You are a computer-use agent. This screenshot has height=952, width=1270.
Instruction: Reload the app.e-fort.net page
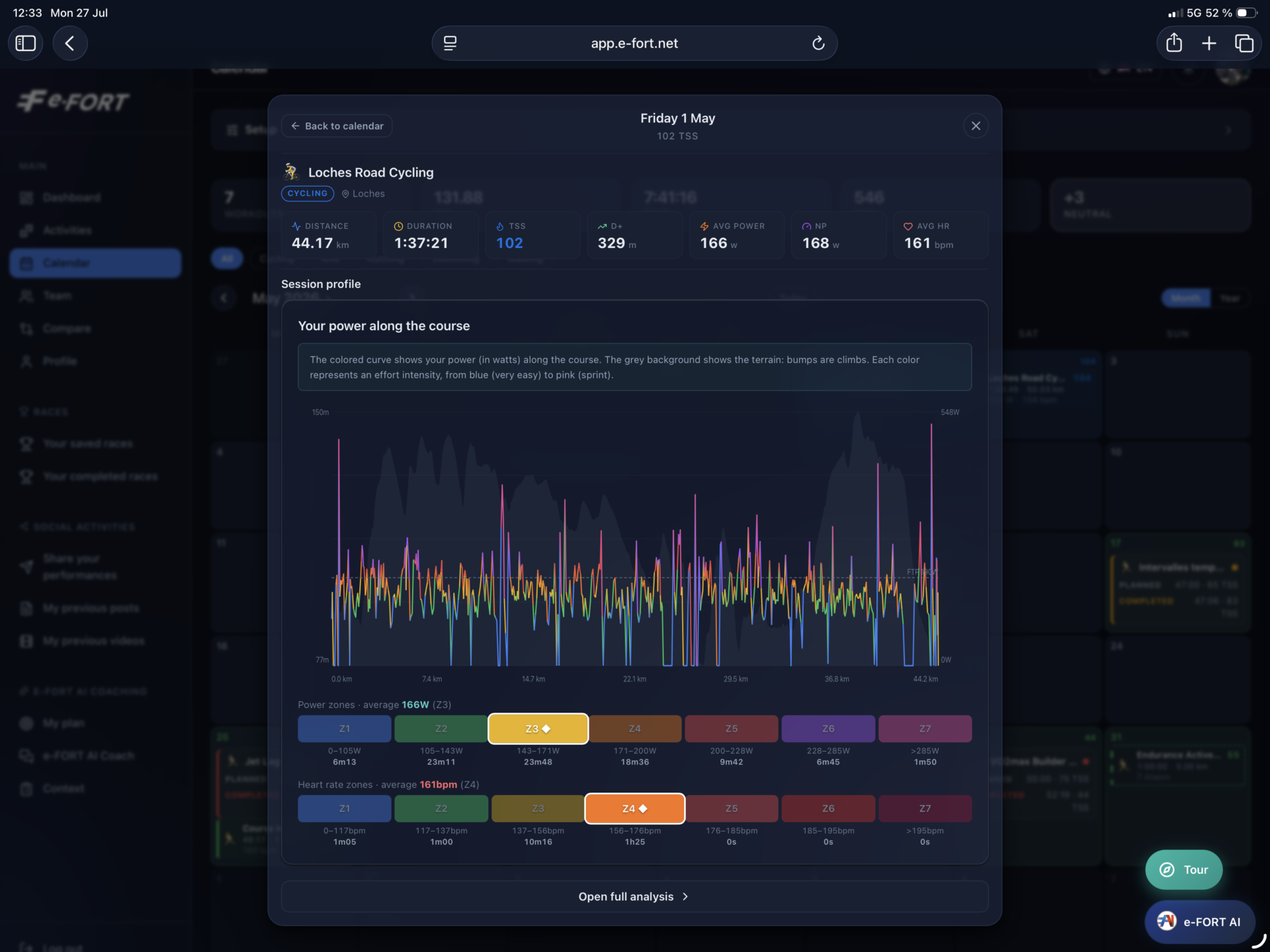tap(818, 43)
